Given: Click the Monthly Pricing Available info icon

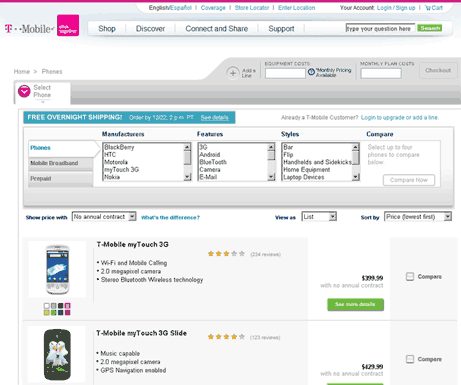Looking at the screenshot, I should coord(311,72).
